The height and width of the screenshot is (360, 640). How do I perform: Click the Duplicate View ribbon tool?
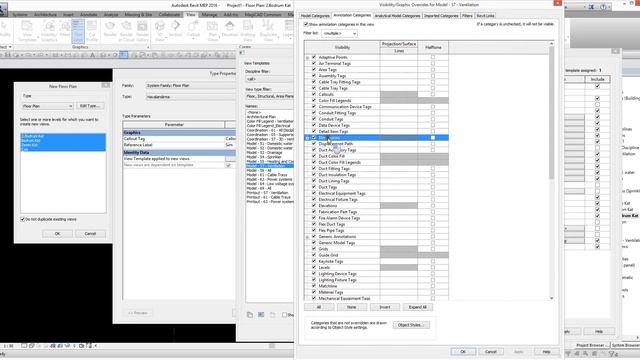click(x=268, y=31)
